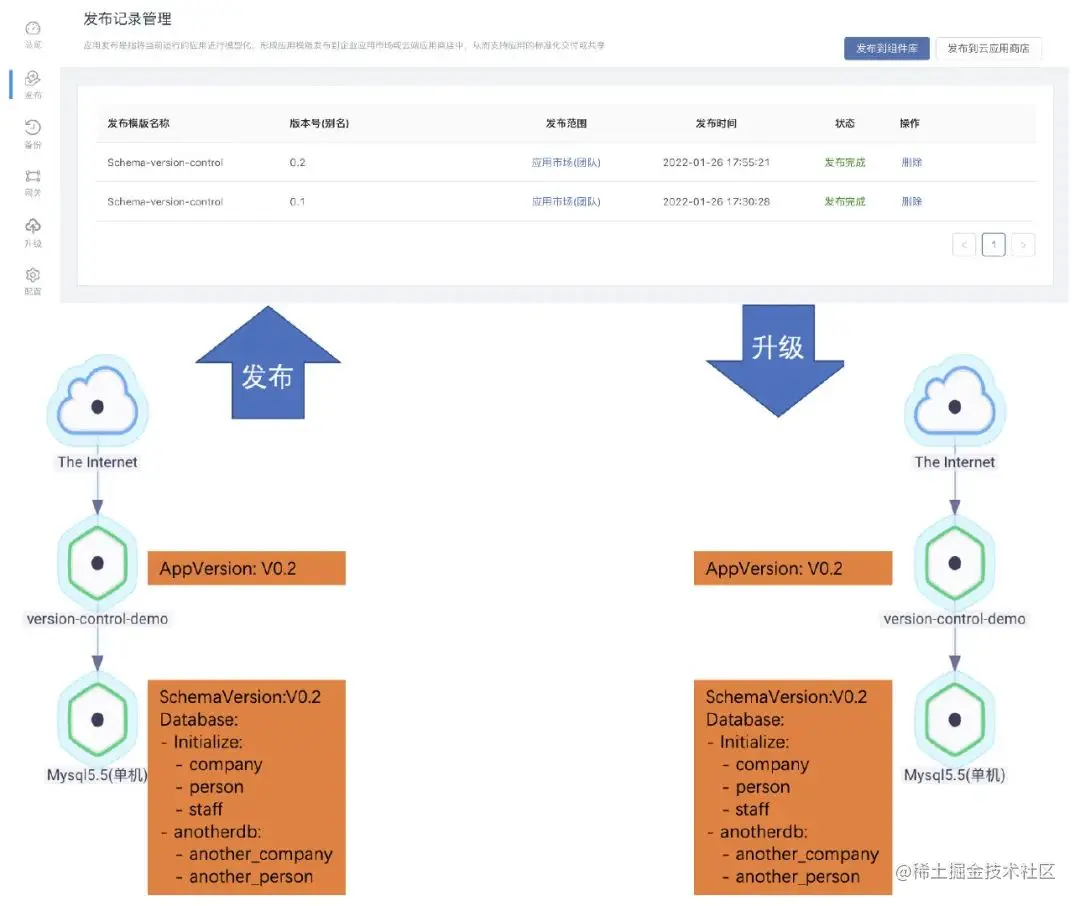Viewport: 1080px width, 906px height.
Task: Select version-control-demo hexagon in right topology
Action: [955, 563]
